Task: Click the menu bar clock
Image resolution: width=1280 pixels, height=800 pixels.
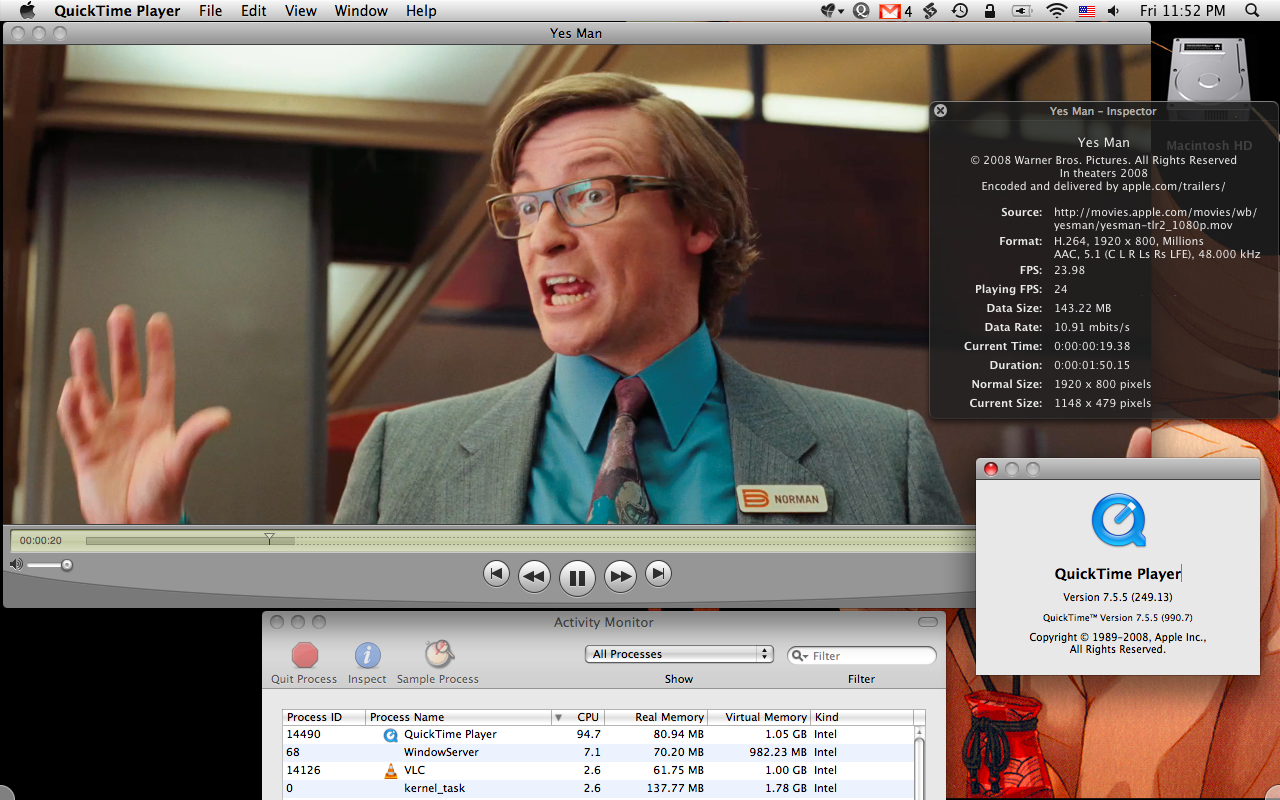Action: [1183, 11]
